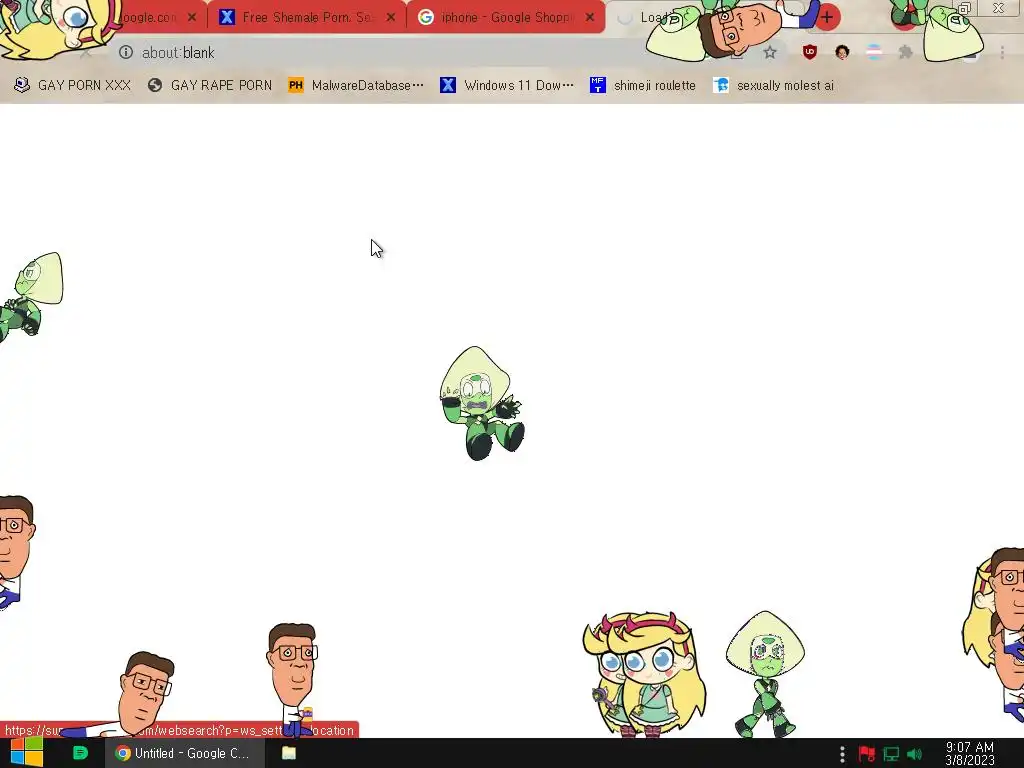
Task: Restore down the Chrome window
Action: tap(964, 8)
